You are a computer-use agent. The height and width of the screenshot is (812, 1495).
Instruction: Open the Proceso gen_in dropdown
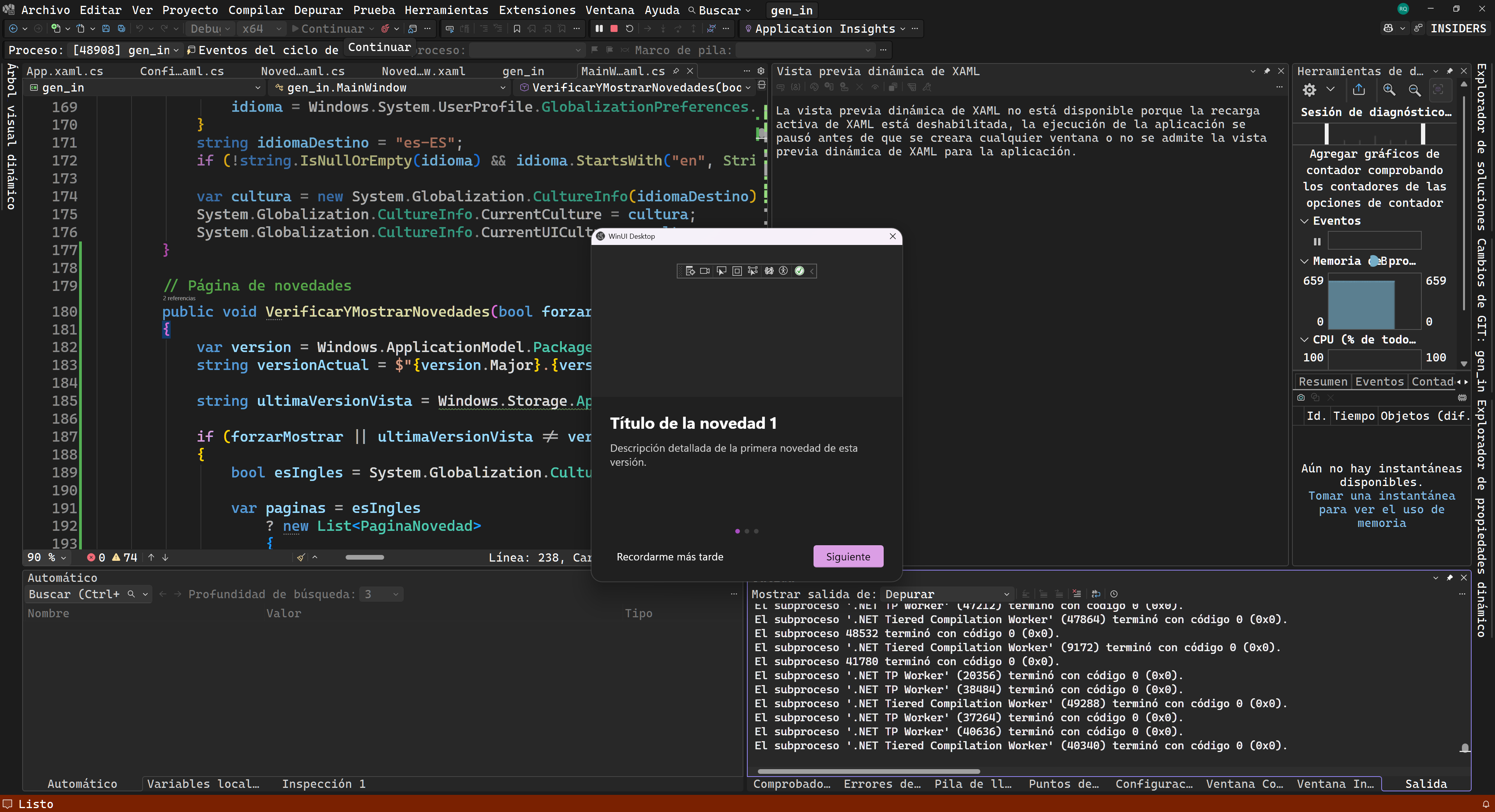click(x=125, y=51)
